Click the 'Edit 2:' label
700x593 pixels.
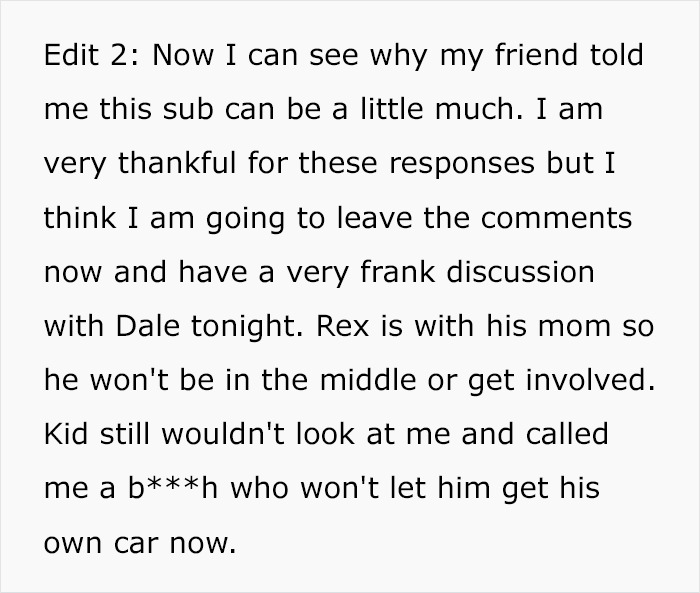[92, 55]
